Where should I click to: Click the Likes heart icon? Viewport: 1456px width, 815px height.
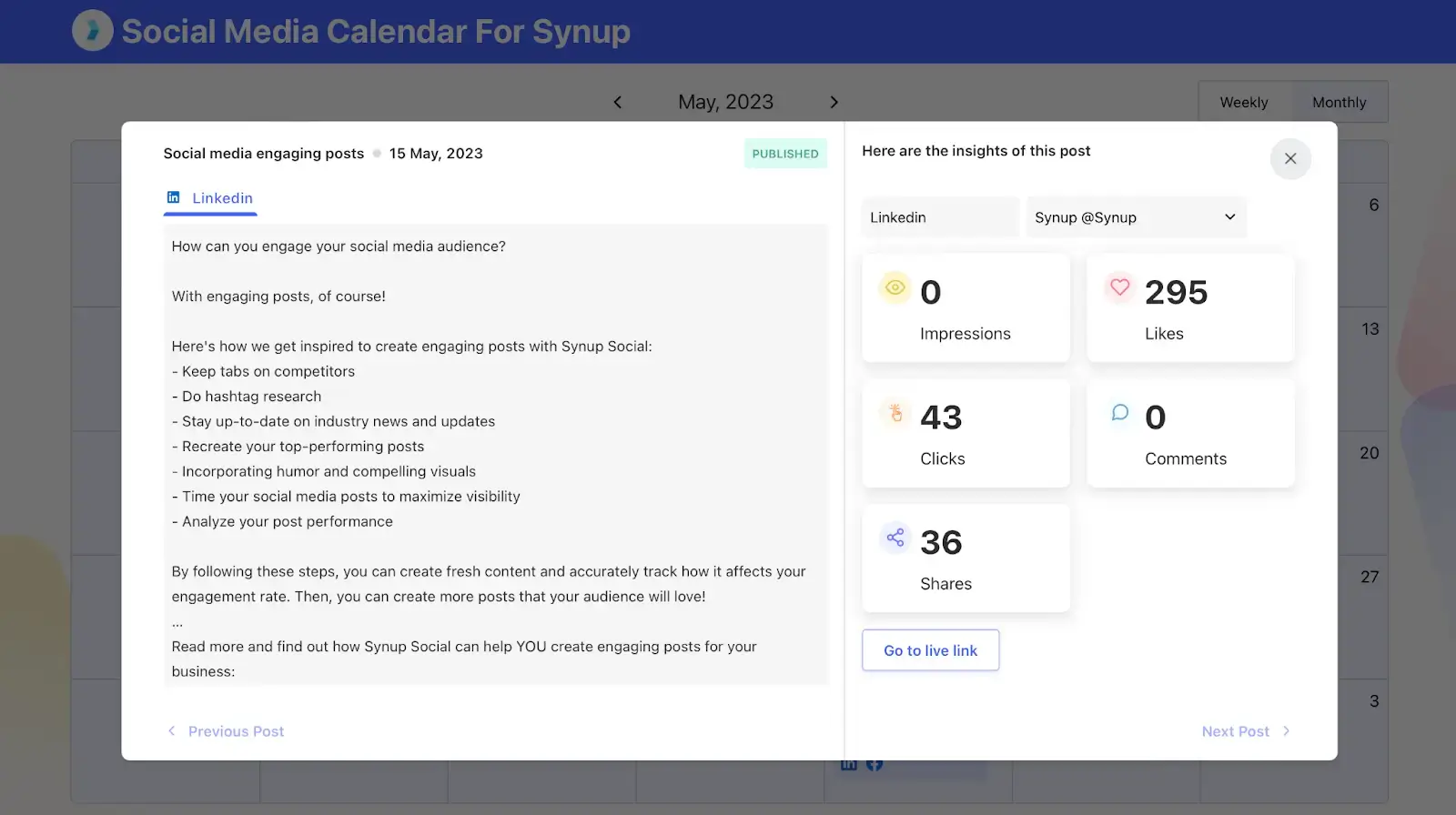point(1120,287)
